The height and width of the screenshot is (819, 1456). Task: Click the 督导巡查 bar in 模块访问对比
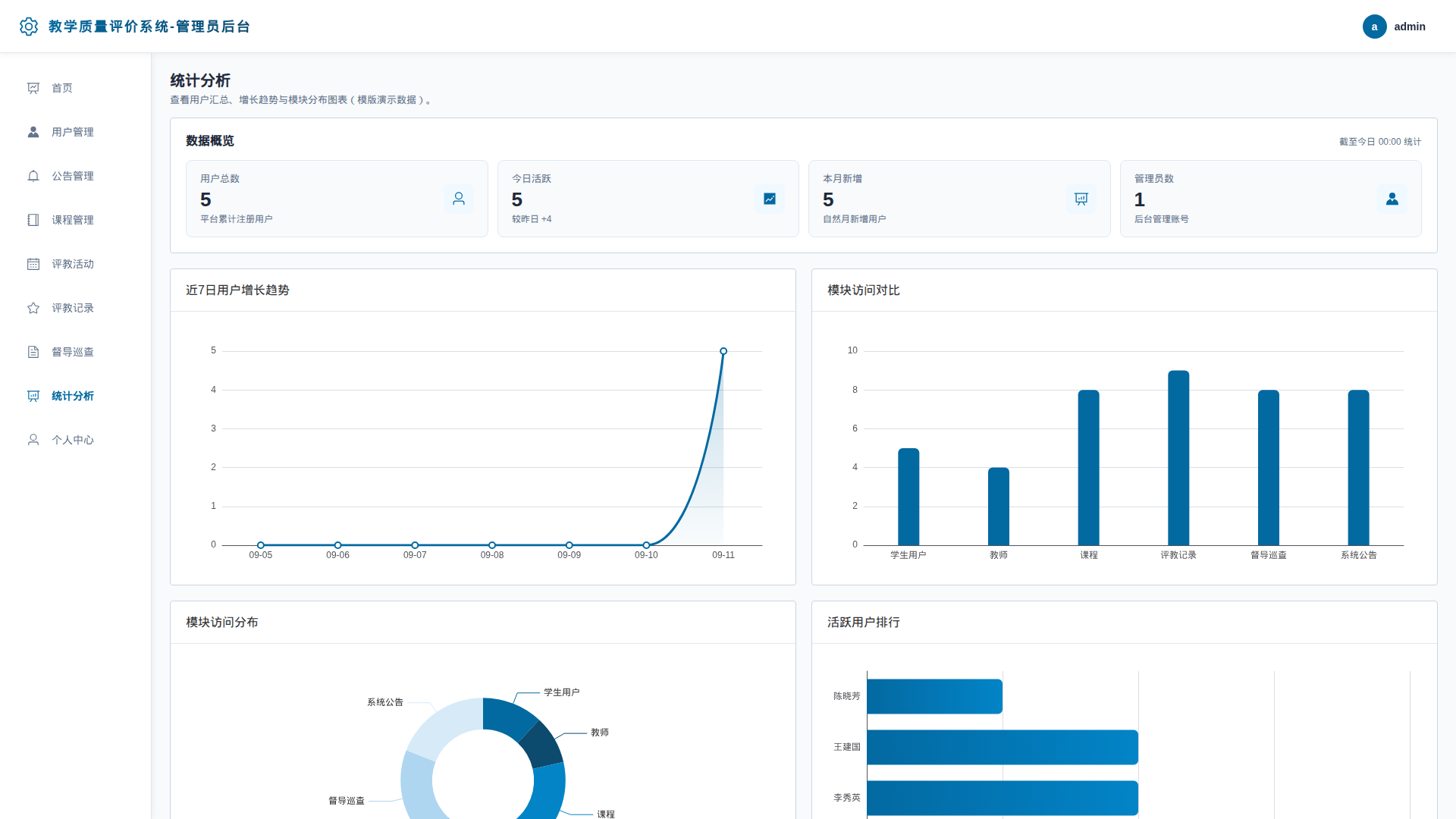pyautogui.click(x=1269, y=468)
